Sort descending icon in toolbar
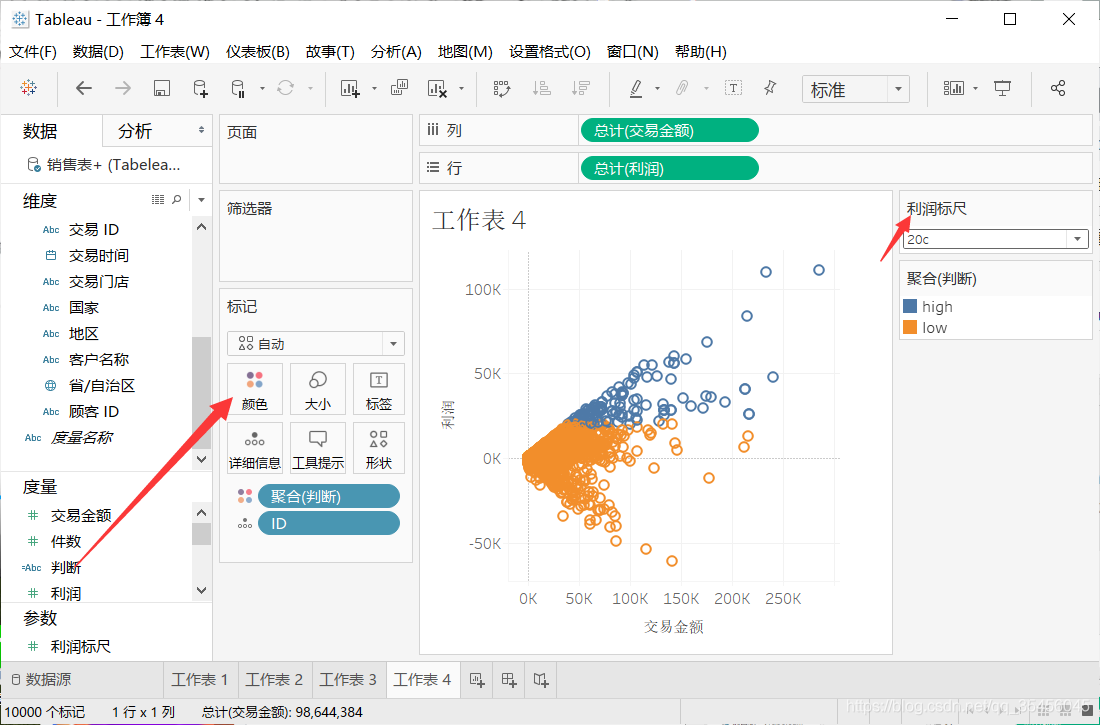Screen dimensions: 1100x725 (x=580, y=88)
